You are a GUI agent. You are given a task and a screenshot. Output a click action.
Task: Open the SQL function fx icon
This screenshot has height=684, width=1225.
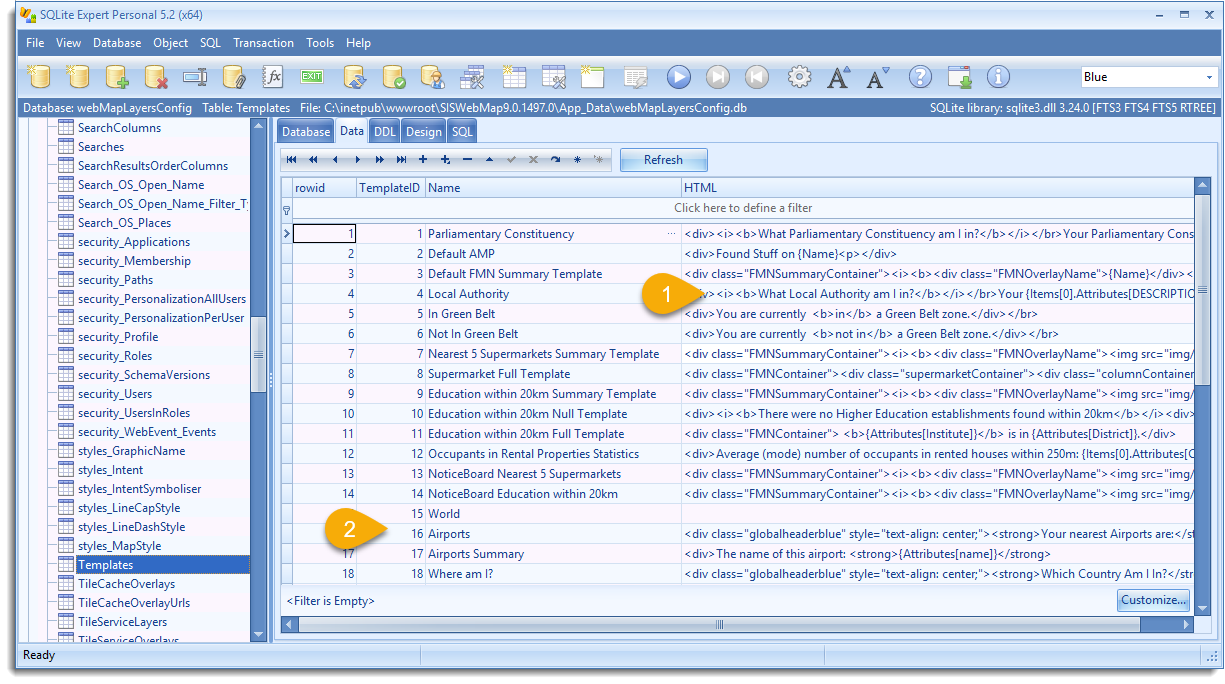[273, 77]
